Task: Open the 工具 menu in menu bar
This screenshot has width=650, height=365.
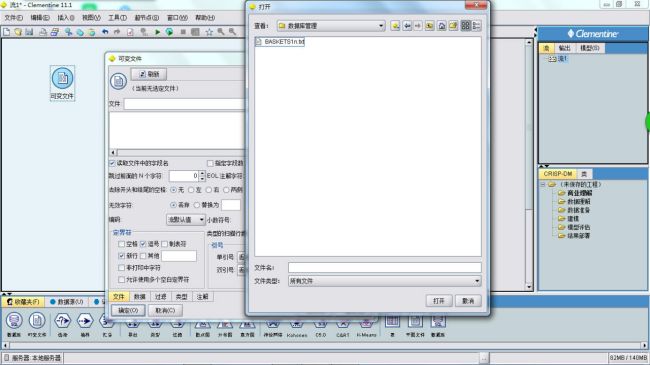Action: click(118, 18)
